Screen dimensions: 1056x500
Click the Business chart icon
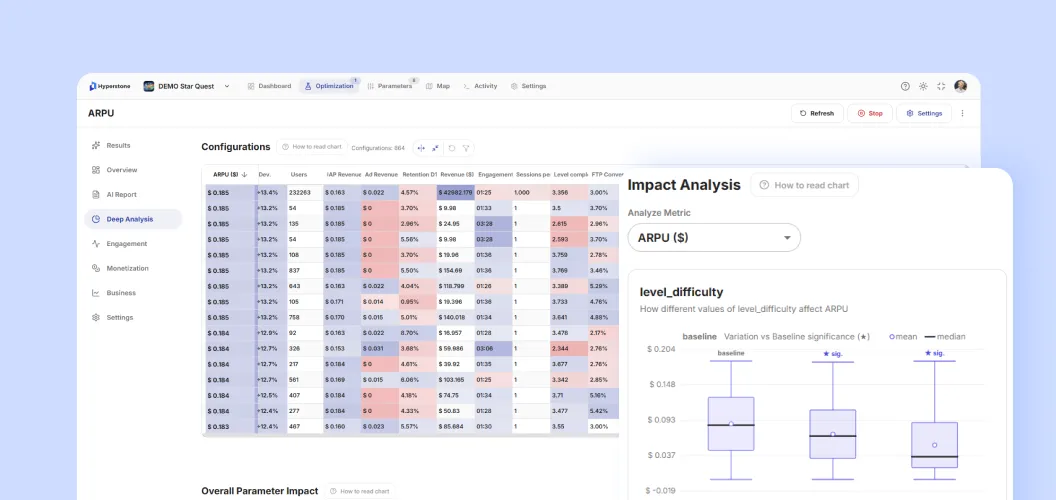(x=96, y=293)
